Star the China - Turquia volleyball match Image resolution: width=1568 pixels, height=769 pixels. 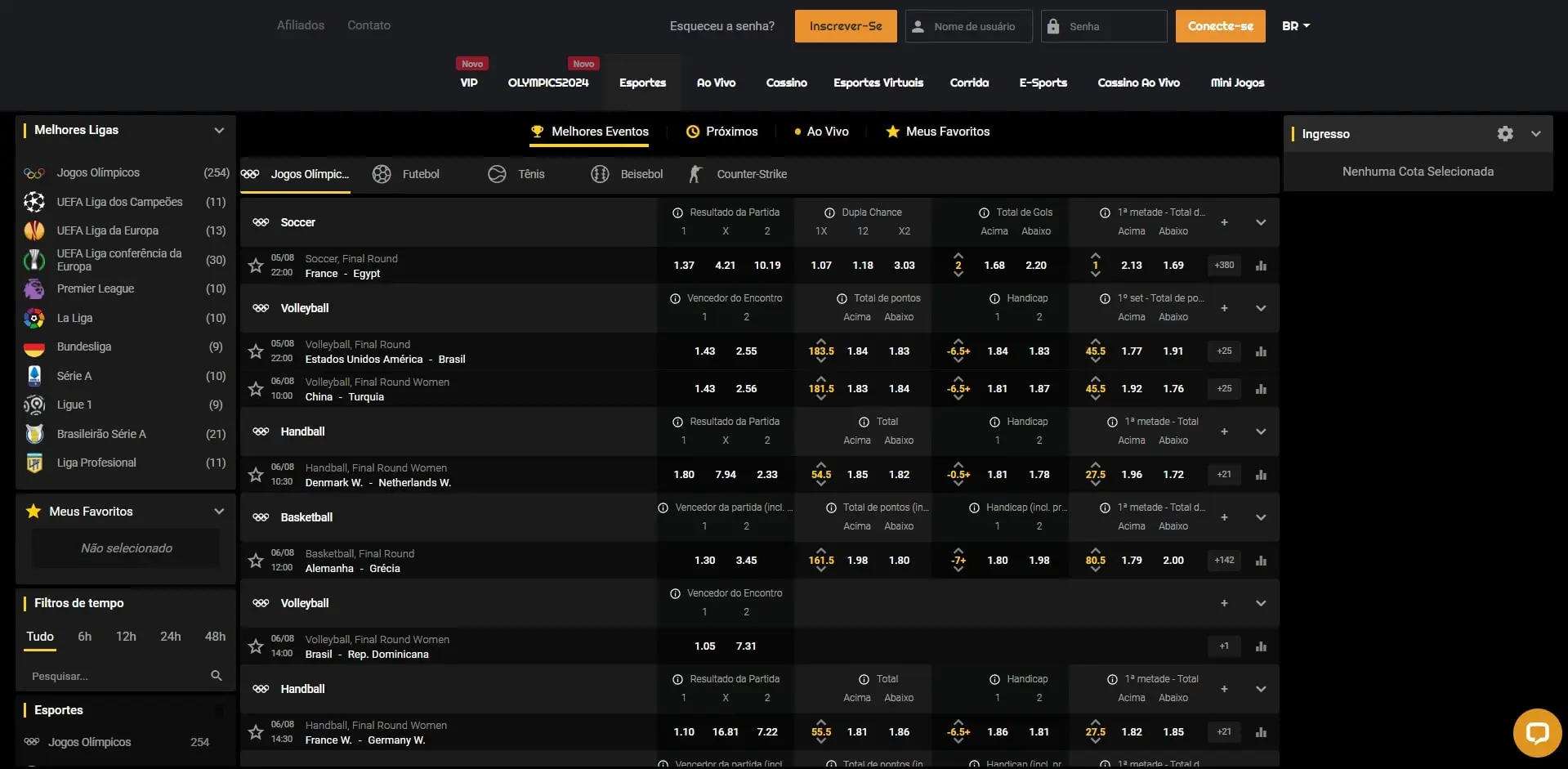[256, 389]
